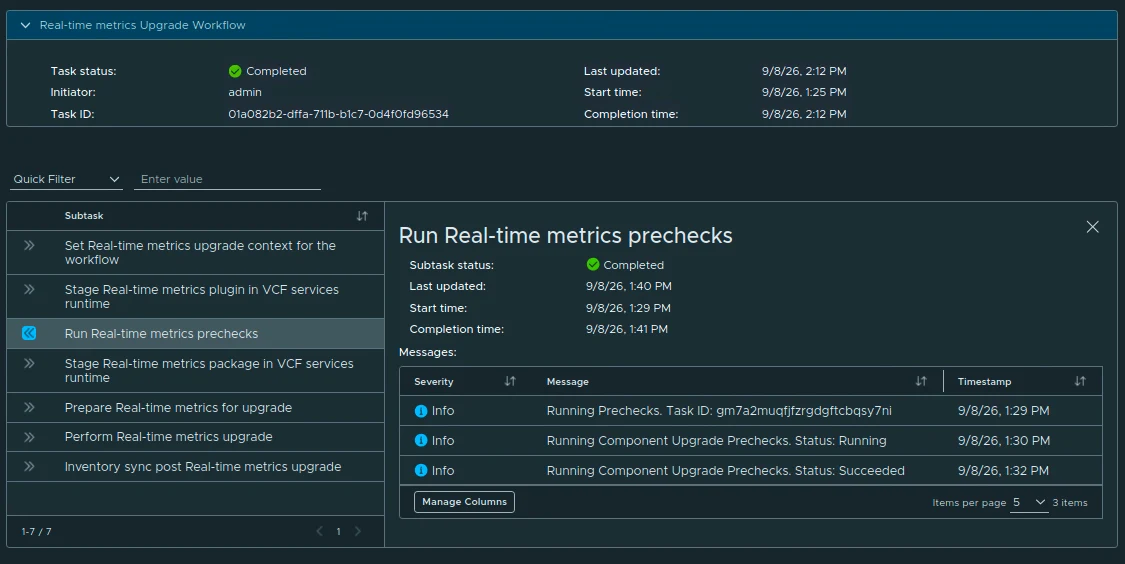Click the subtask status Completed check icon
Image resolution: width=1125 pixels, height=564 pixels.
593,265
